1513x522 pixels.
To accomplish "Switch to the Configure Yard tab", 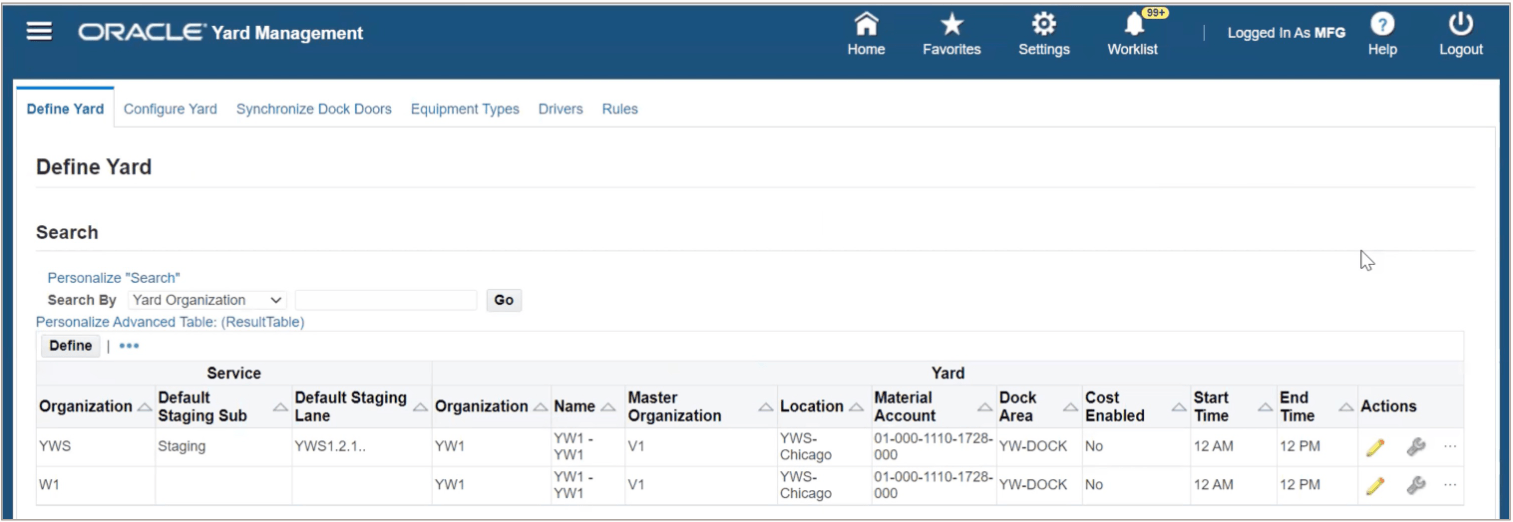I will coord(170,109).
